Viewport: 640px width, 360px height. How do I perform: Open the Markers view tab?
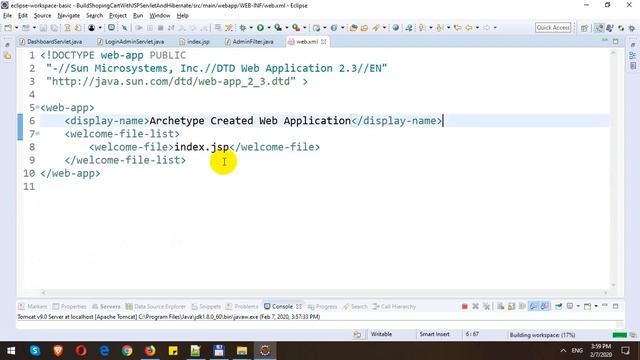tap(33, 307)
